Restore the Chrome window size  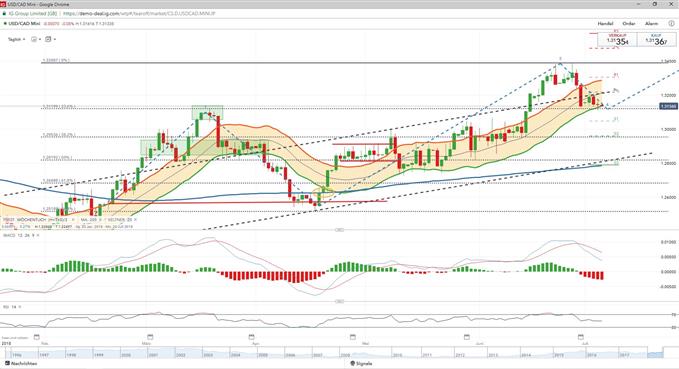coord(655,4)
